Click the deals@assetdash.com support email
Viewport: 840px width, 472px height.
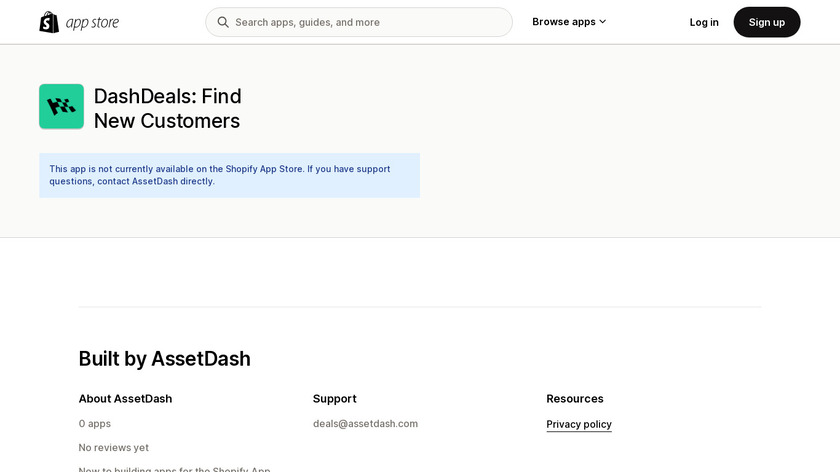(365, 424)
